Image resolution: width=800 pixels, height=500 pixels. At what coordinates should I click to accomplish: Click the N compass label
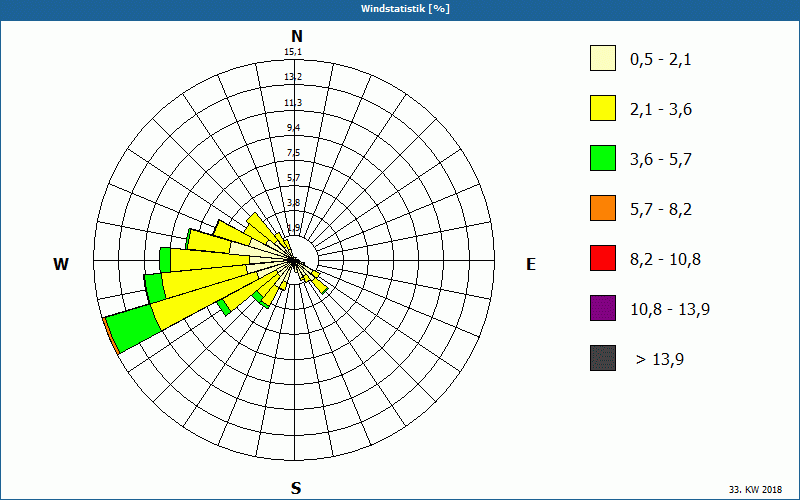coord(296,36)
